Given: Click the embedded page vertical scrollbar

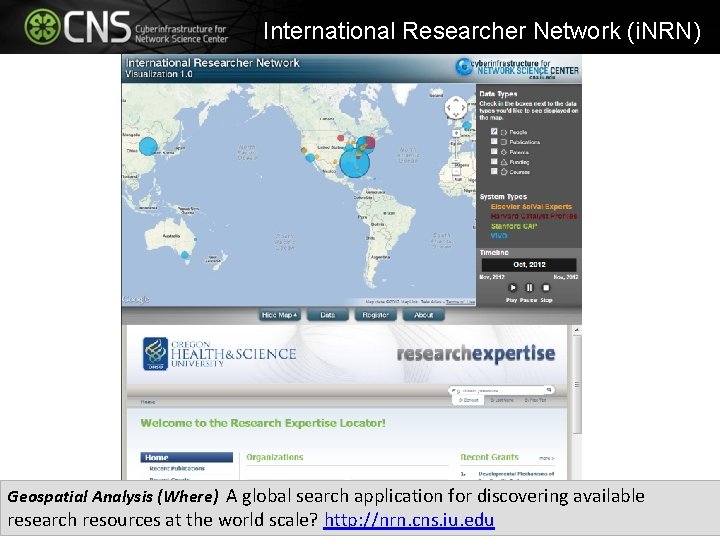Looking at the screenshot, I should [577, 384].
